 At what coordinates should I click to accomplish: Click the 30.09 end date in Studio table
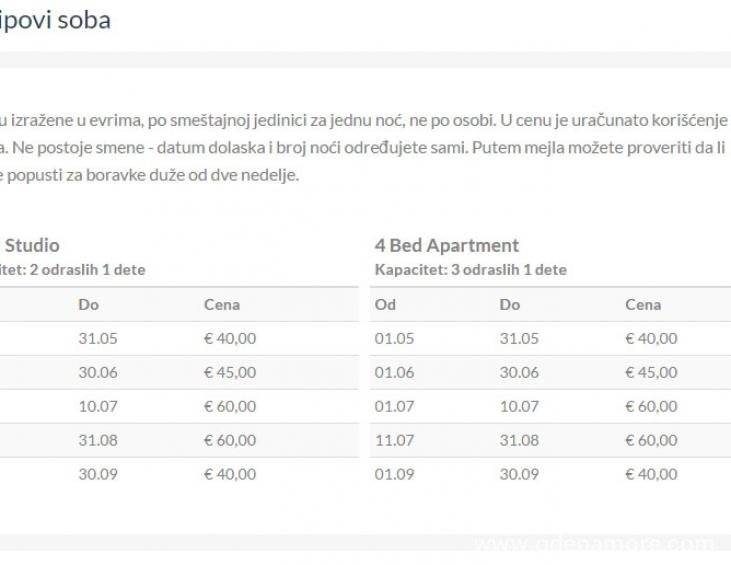tap(98, 475)
